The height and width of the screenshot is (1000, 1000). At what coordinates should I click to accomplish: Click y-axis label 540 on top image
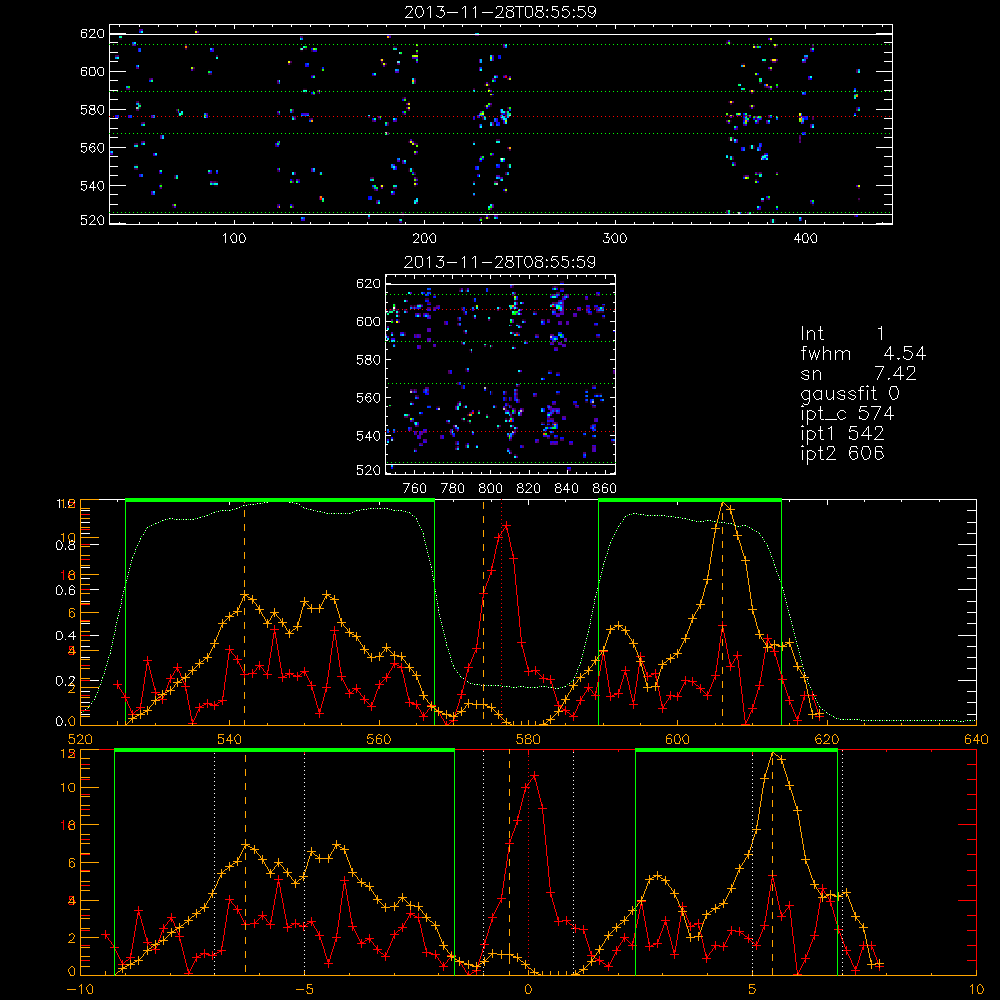[x=92, y=186]
